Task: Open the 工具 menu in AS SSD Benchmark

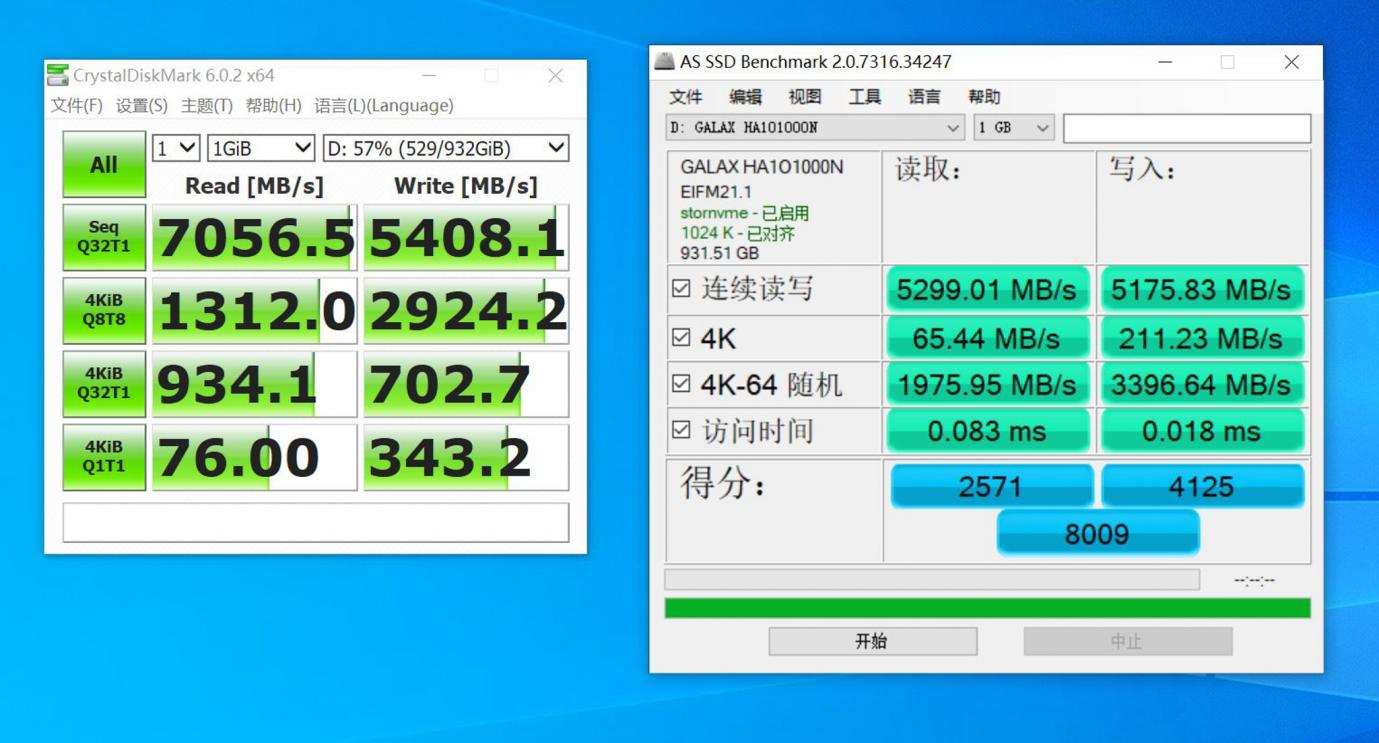Action: coord(865,97)
